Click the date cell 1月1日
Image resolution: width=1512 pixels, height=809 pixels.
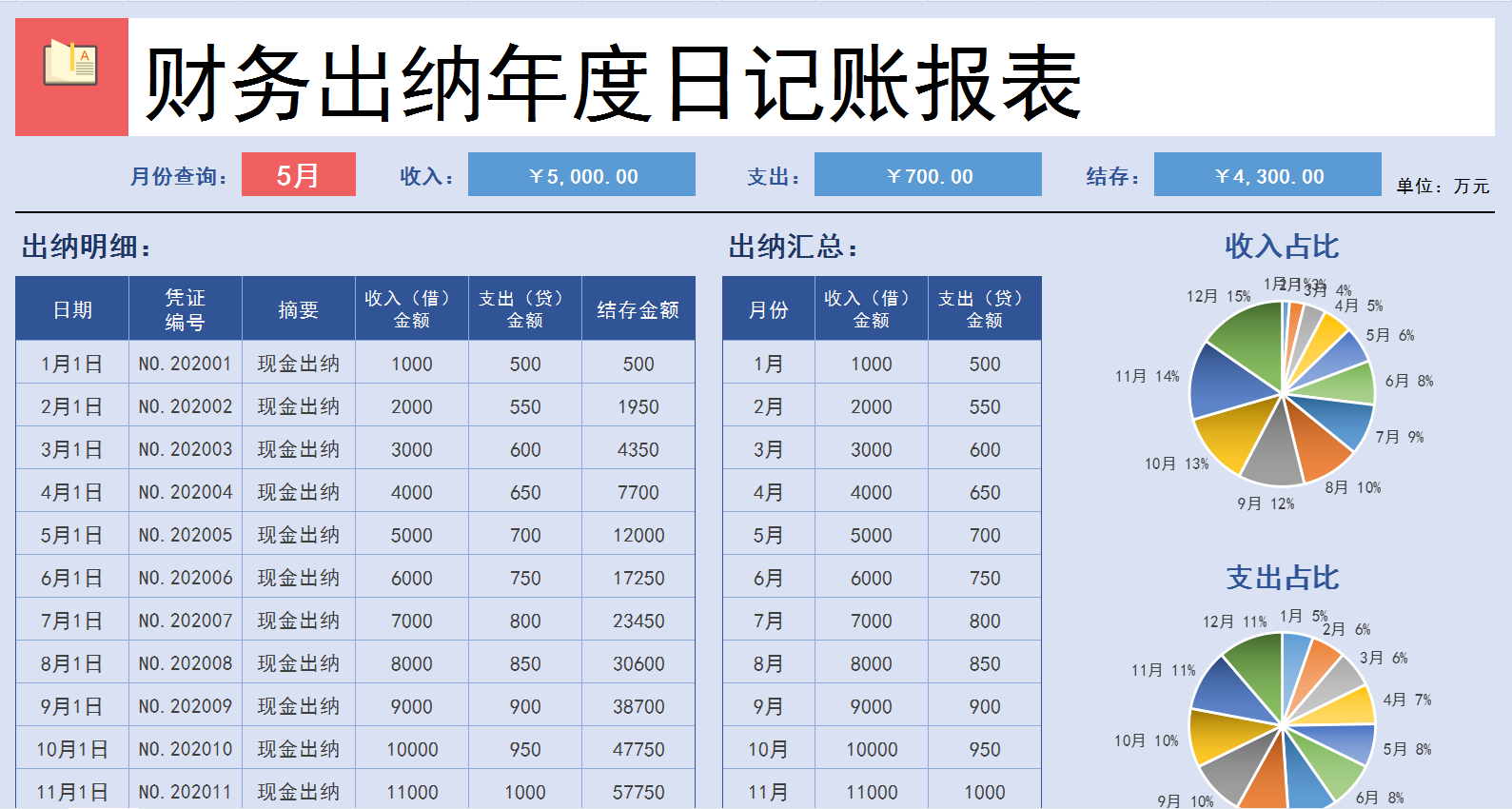(72, 364)
